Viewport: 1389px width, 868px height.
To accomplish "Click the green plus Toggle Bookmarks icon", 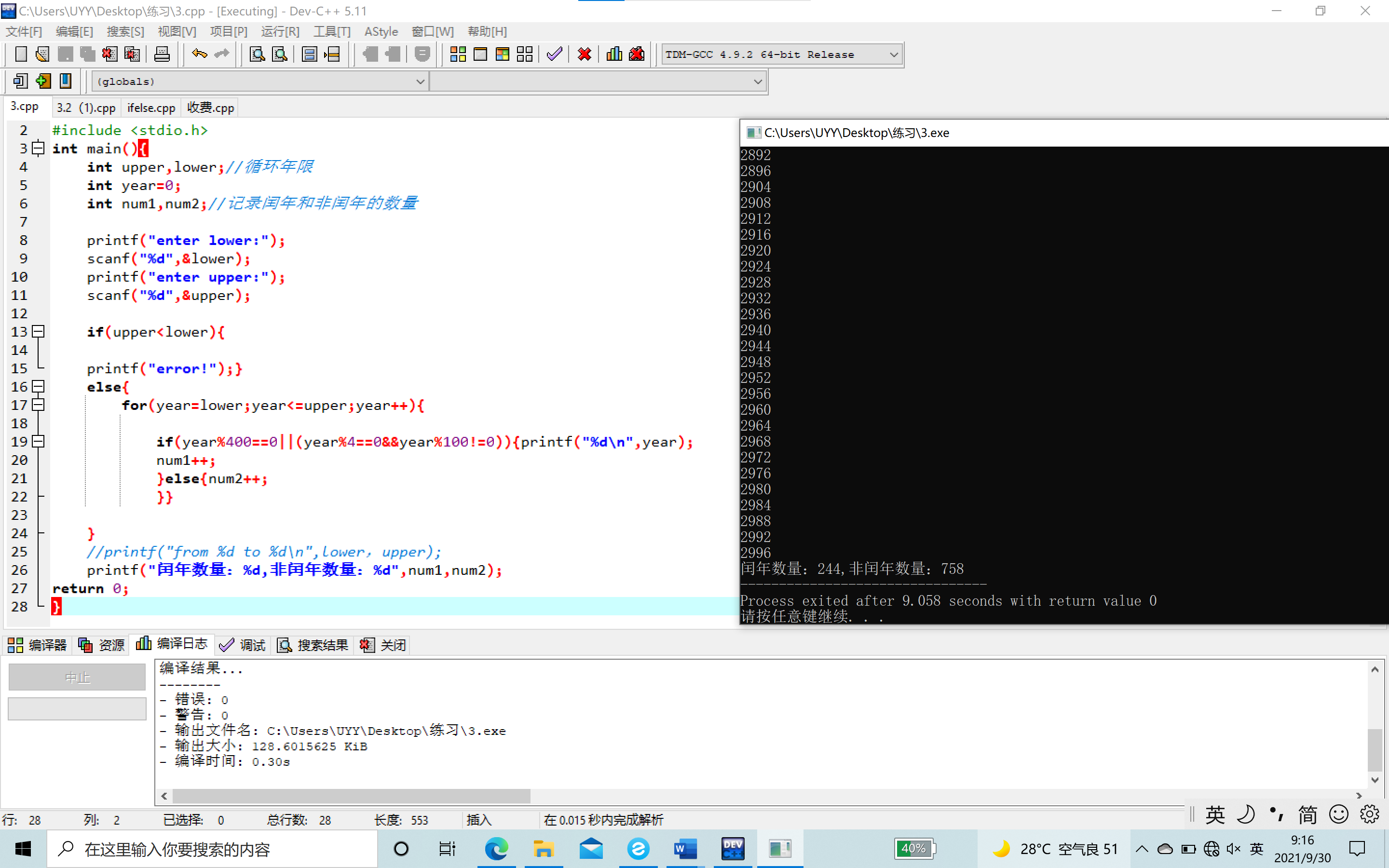I will 43,81.
